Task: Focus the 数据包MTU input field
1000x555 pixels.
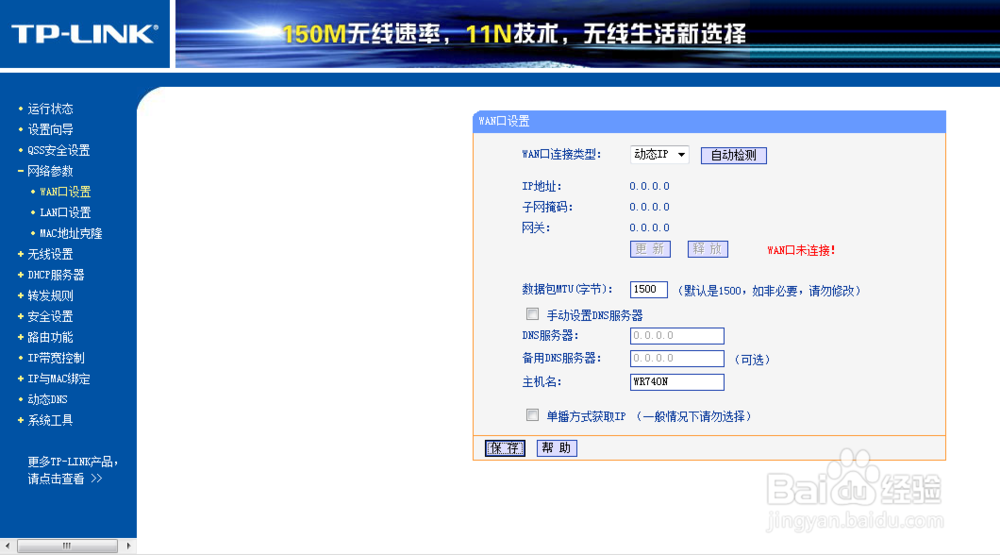Action: tap(649, 290)
